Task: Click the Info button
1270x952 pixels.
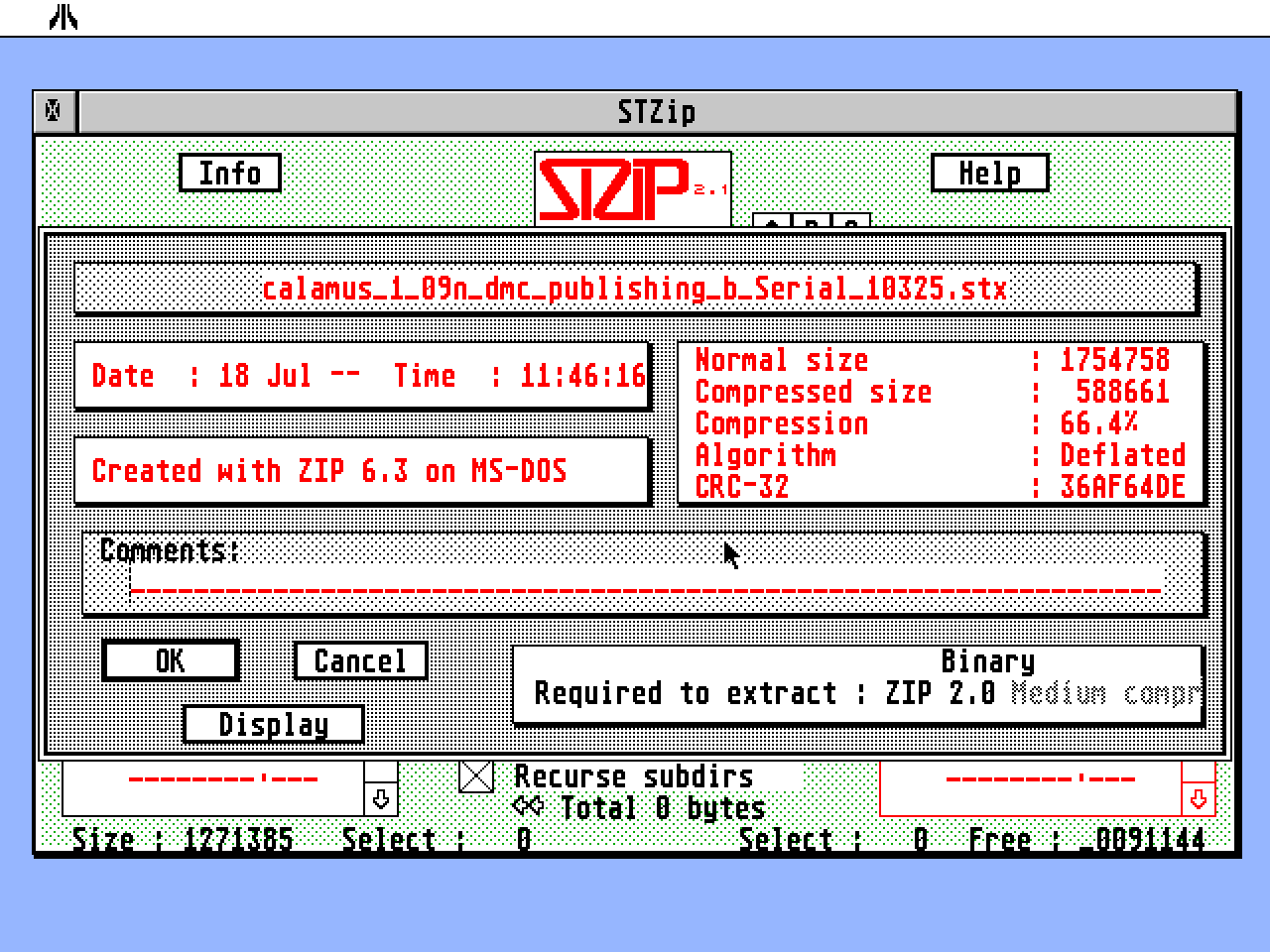Action: pyautogui.click(x=230, y=174)
